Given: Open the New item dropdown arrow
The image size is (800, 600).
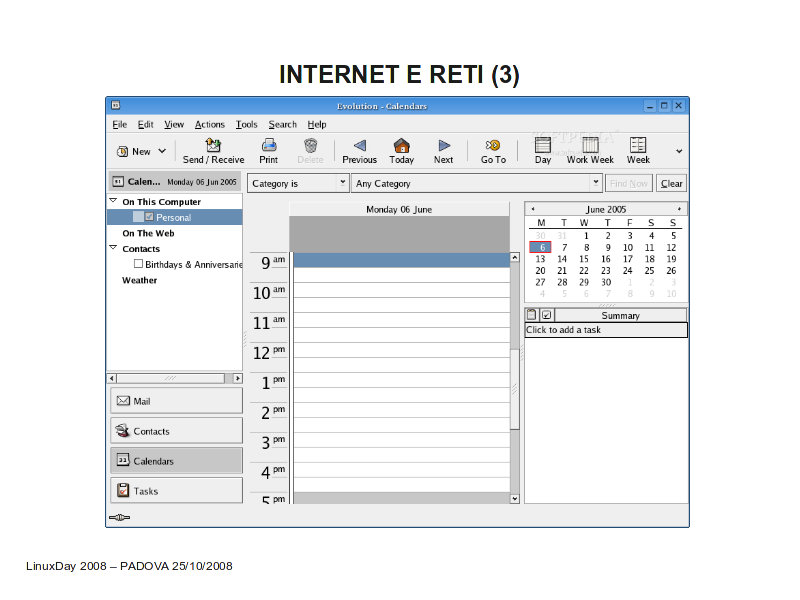Looking at the screenshot, I should (x=162, y=151).
